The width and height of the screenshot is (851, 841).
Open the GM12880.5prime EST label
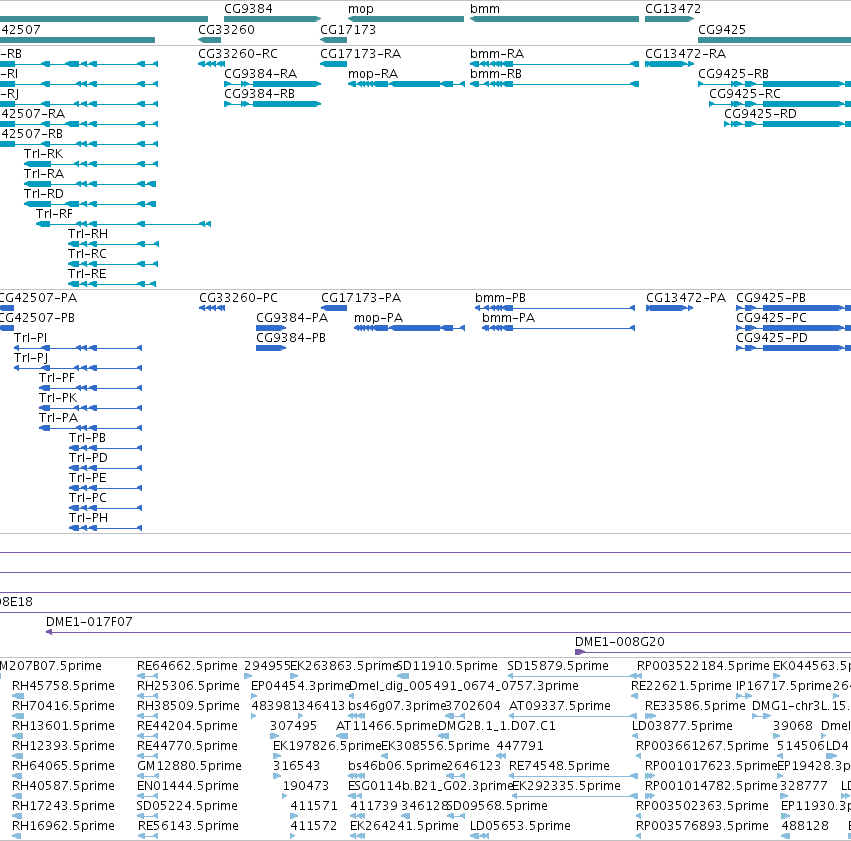click(189, 766)
